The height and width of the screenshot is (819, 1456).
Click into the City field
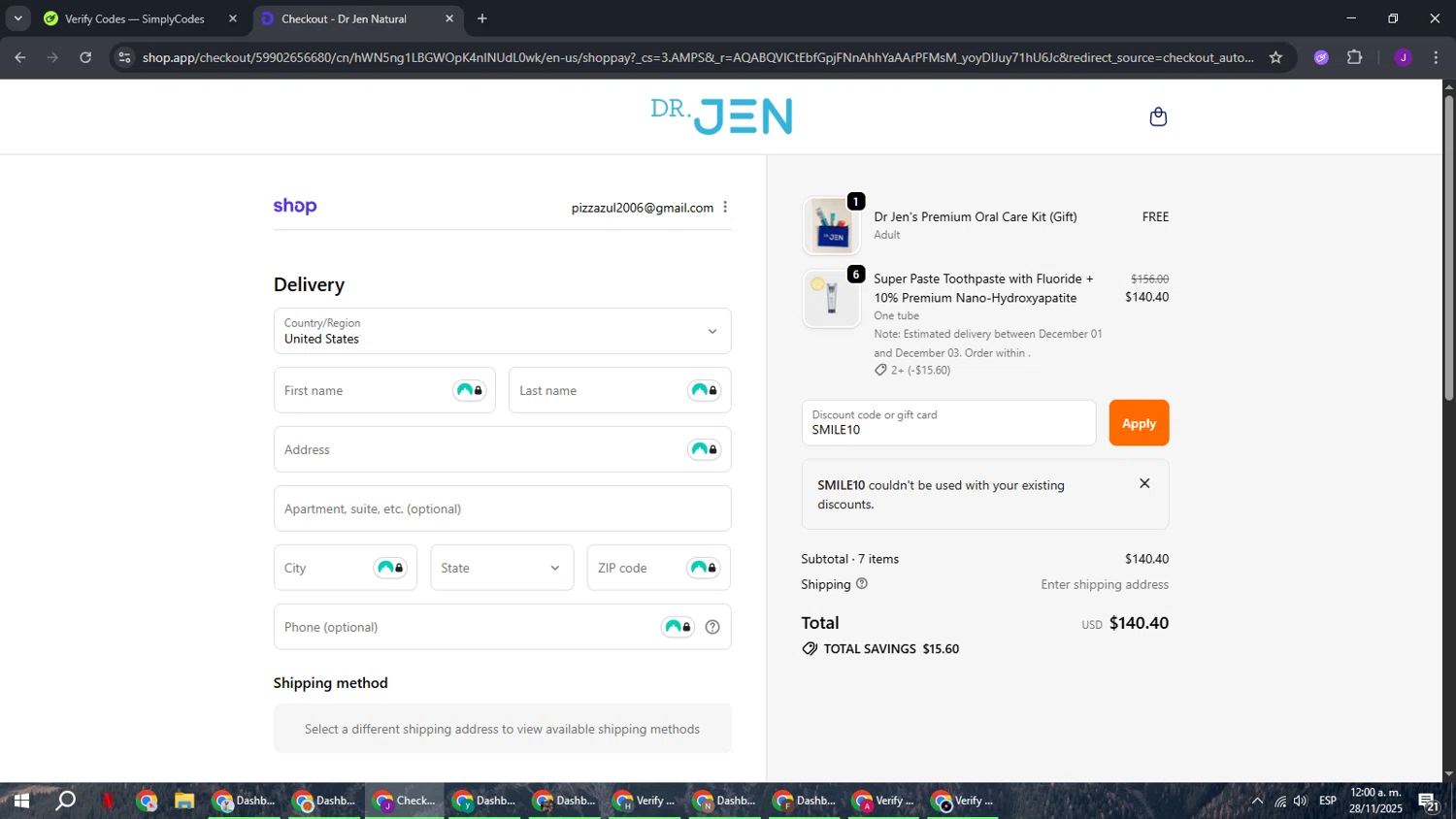click(x=345, y=568)
